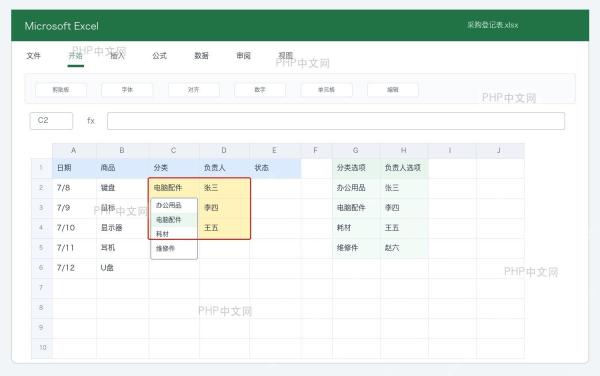Open the 公式 ribbon tab

point(160,56)
